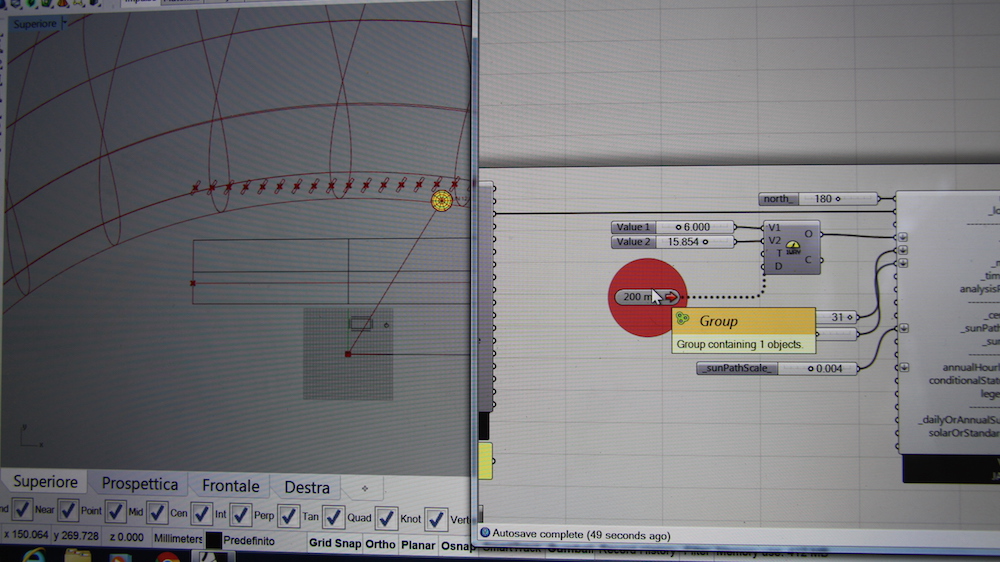This screenshot has height=562, width=1000.
Task: Click the Value 2 label
Action: pyautogui.click(x=633, y=242)
